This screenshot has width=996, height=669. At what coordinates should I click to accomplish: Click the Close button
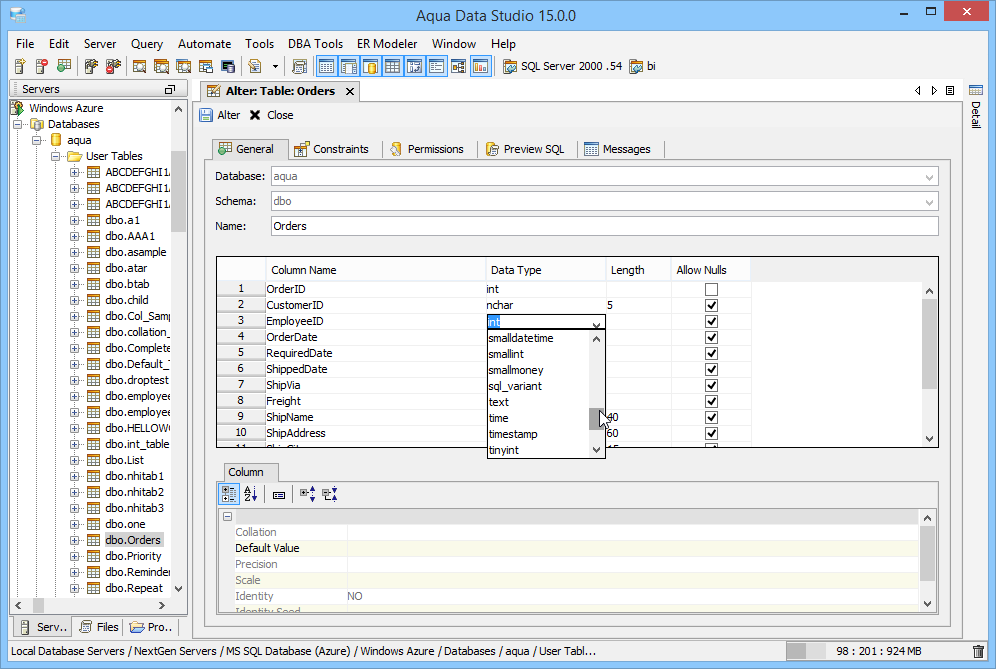point(271,115)
